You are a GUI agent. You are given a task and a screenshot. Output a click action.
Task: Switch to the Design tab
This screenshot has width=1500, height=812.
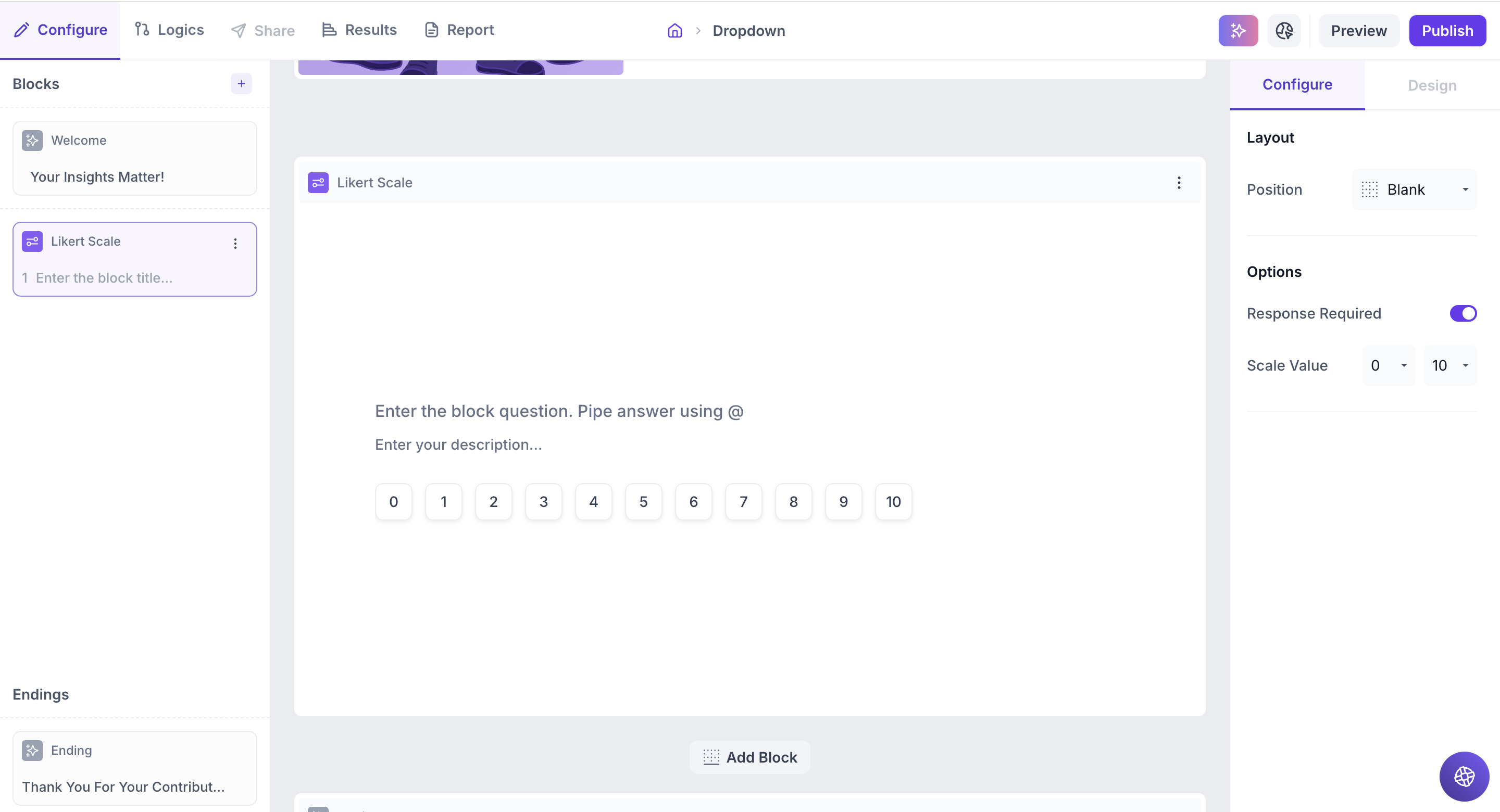pos(1431,85)
